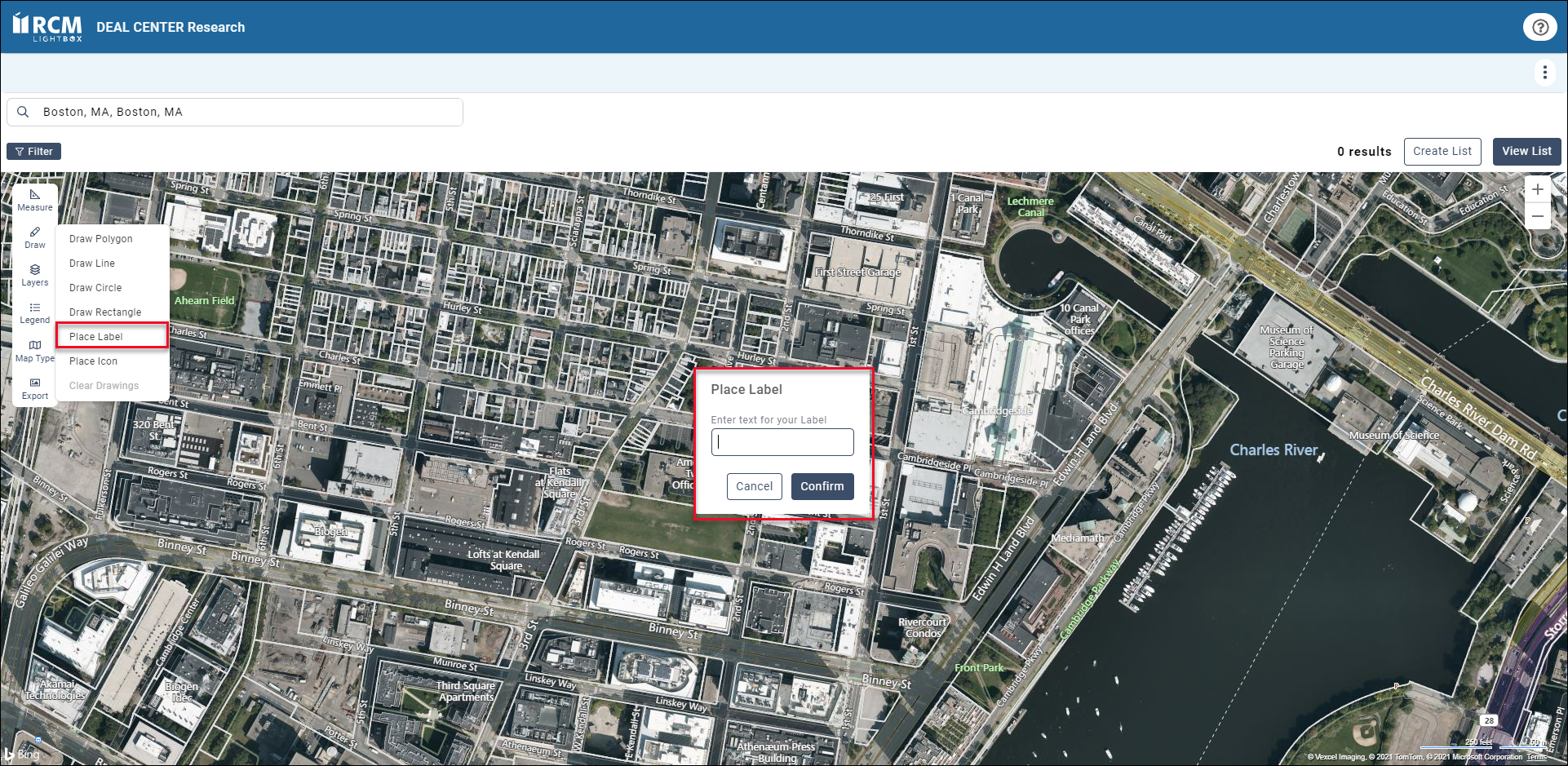
Task: Select Draw Circle option
Action: [x=95, y=288]
